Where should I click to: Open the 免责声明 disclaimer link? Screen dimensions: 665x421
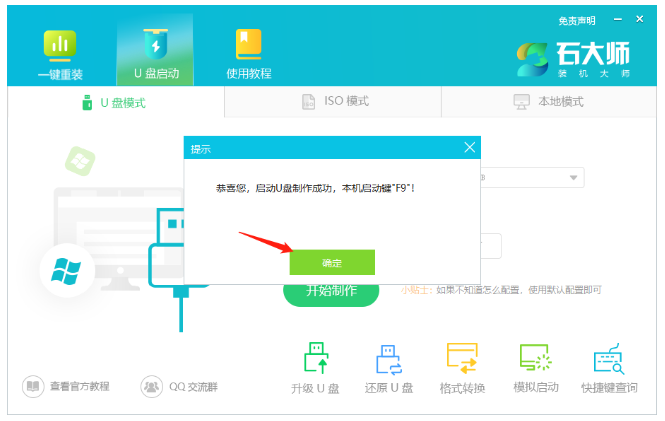[x=576, y=20]
